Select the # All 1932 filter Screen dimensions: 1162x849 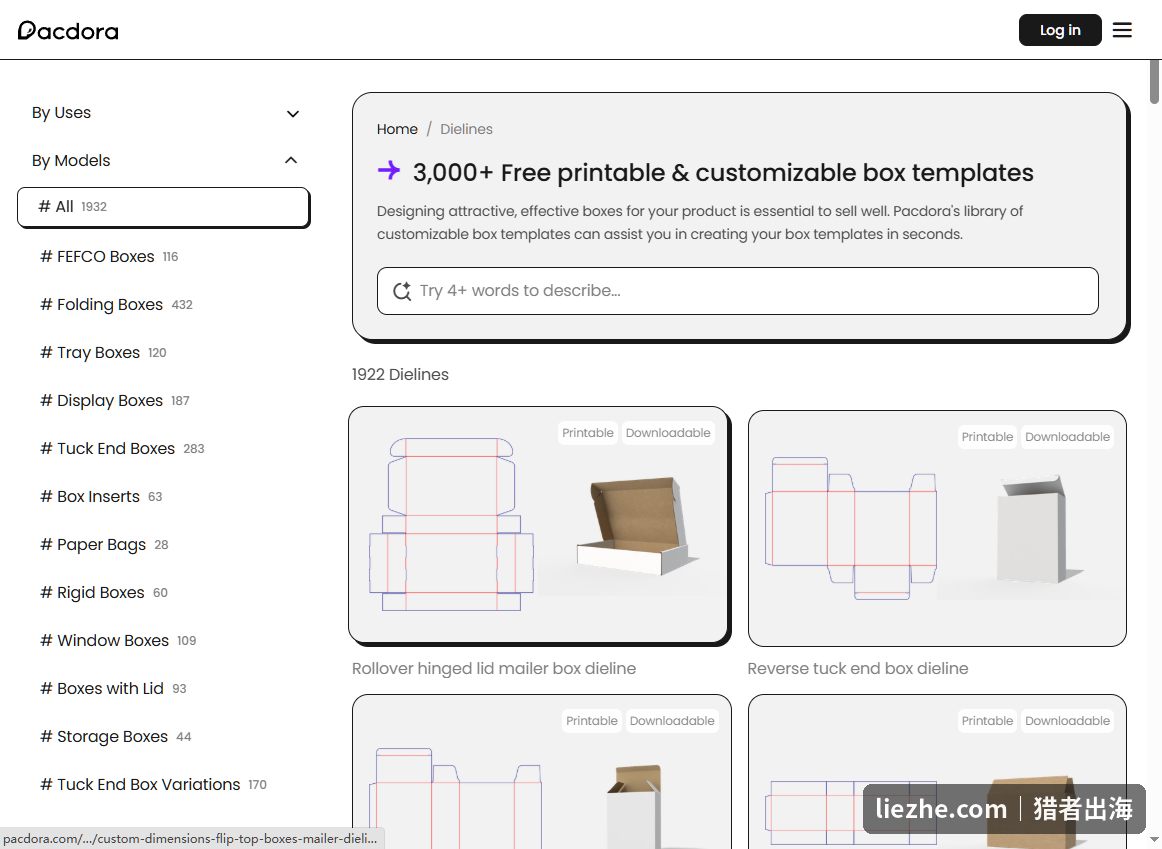(x=163, y=207)
